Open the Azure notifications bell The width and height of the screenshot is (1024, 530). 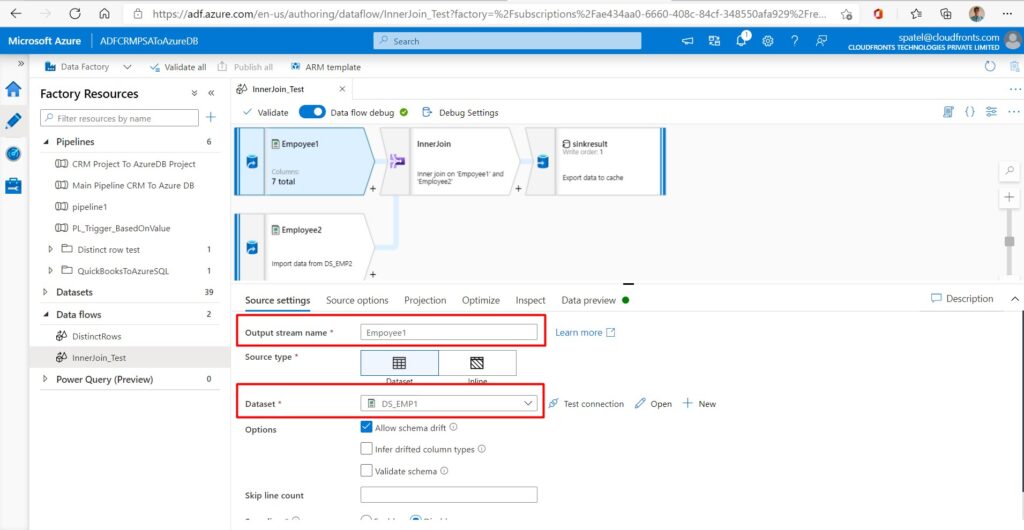[x=741, y=40]
